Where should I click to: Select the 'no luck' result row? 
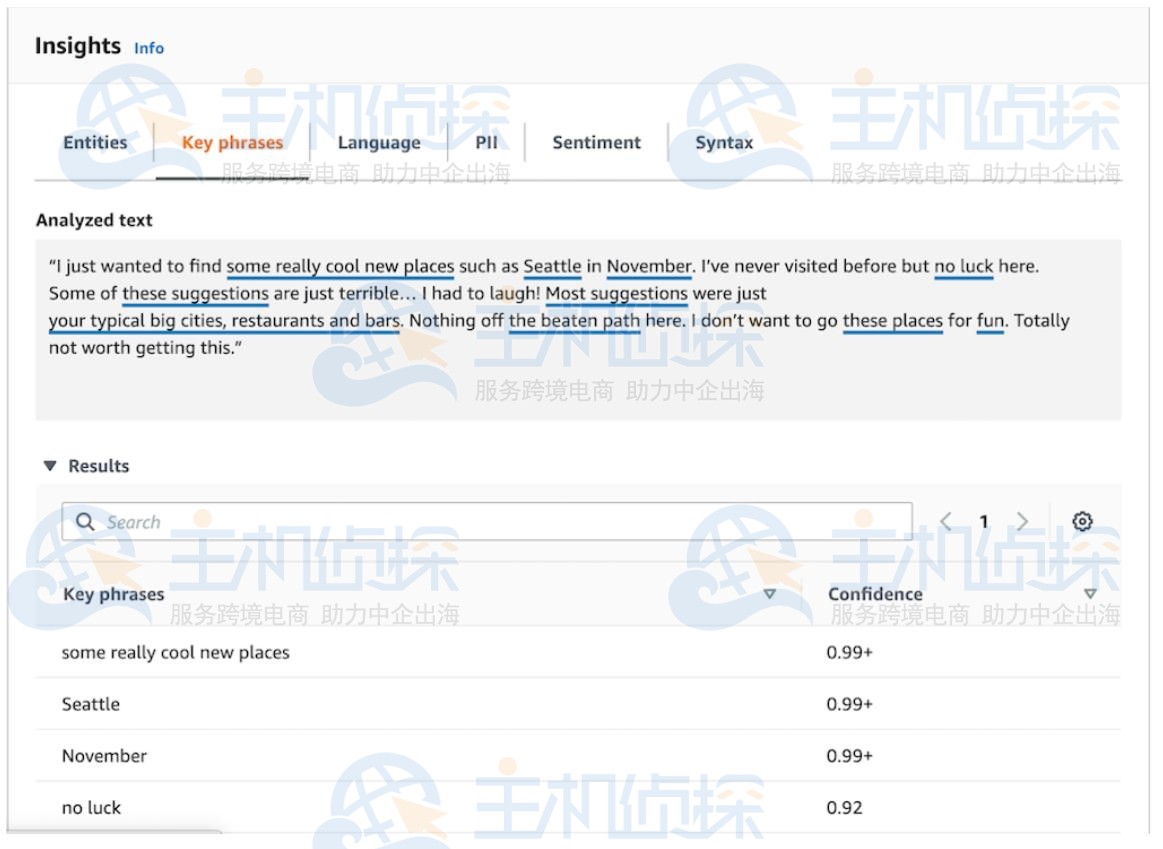[x=579, y=807]
